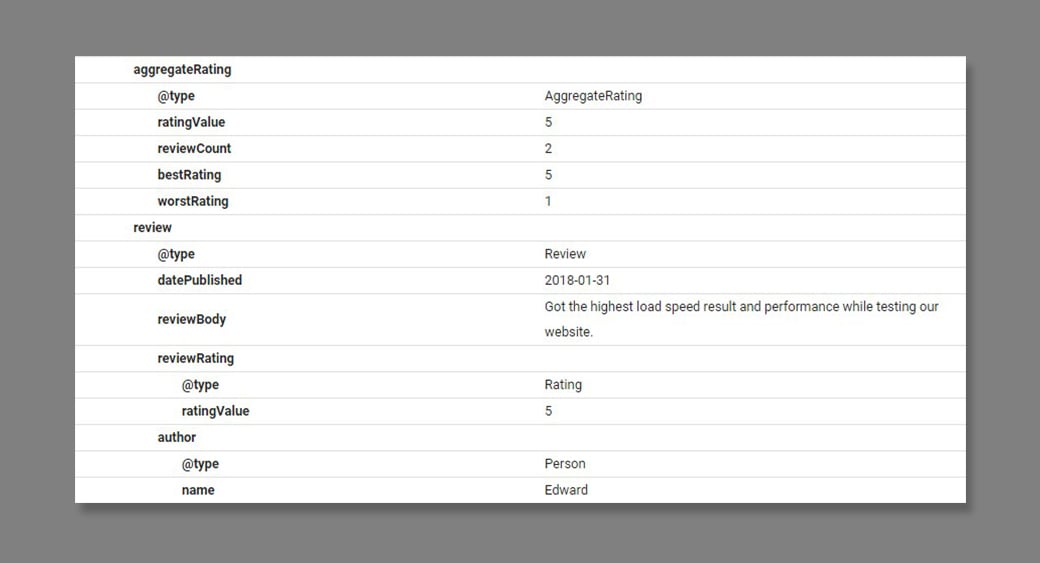
Task: Click the review section header
Action: [152, 227]
